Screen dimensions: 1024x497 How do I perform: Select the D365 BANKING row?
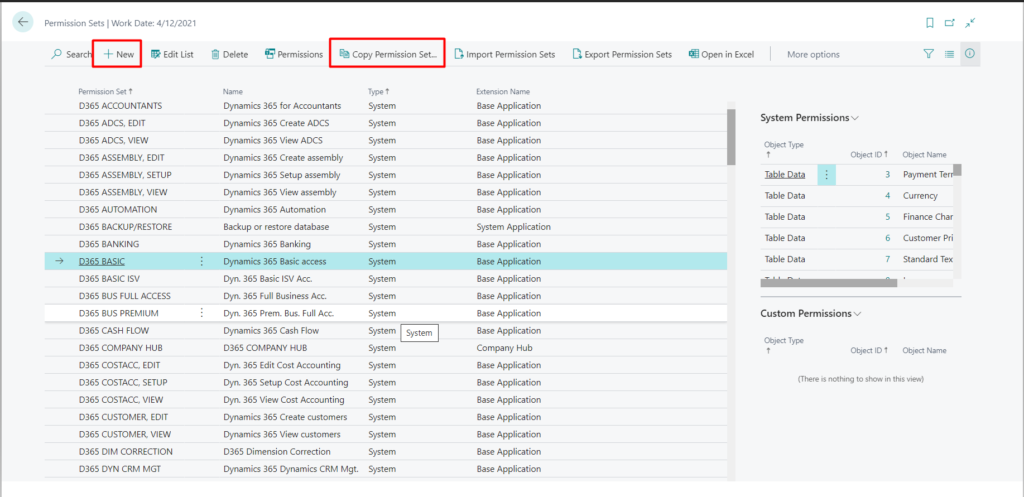tap(385, 244)
